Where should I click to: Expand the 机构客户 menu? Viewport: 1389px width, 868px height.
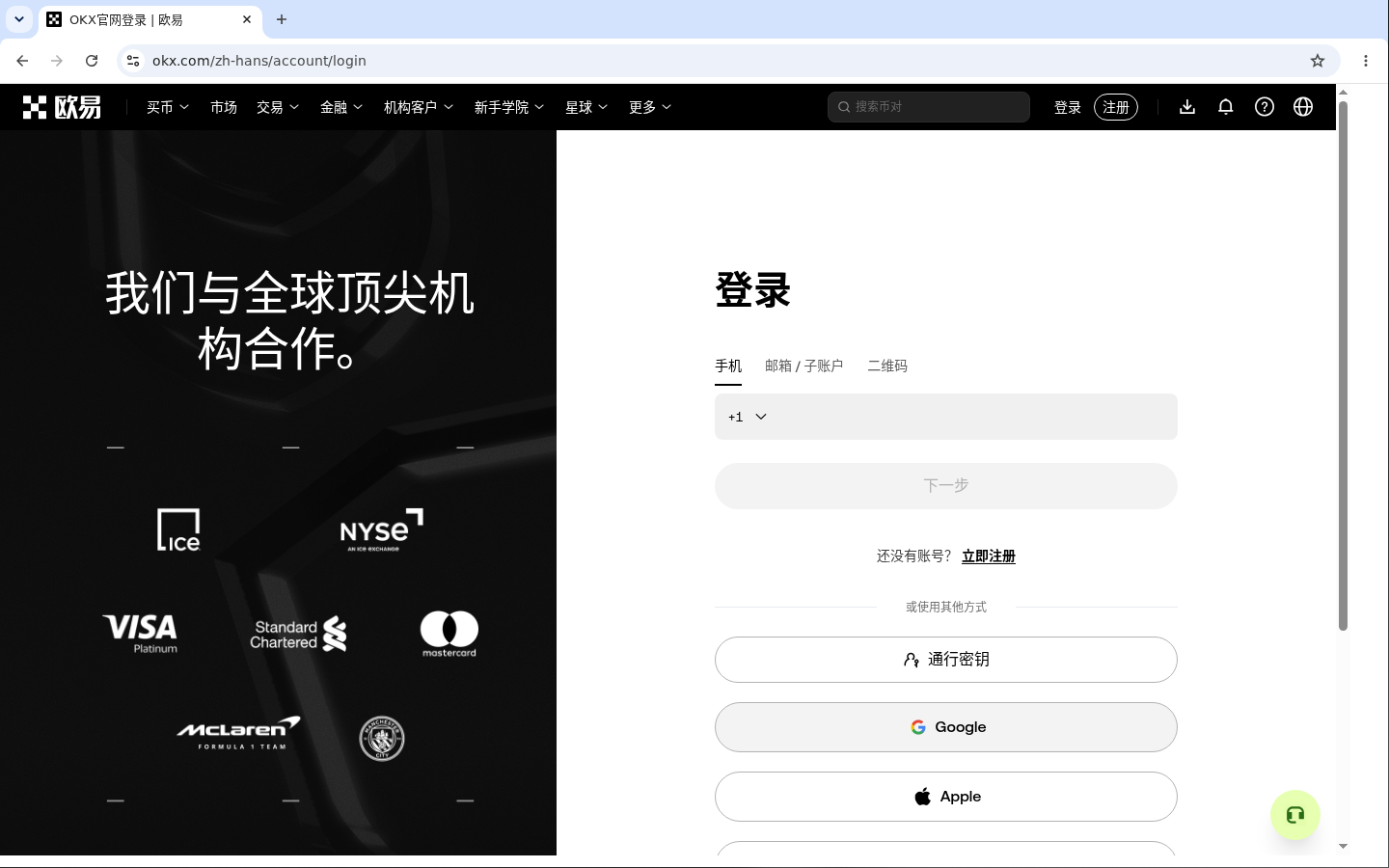[x=419, y=107]
